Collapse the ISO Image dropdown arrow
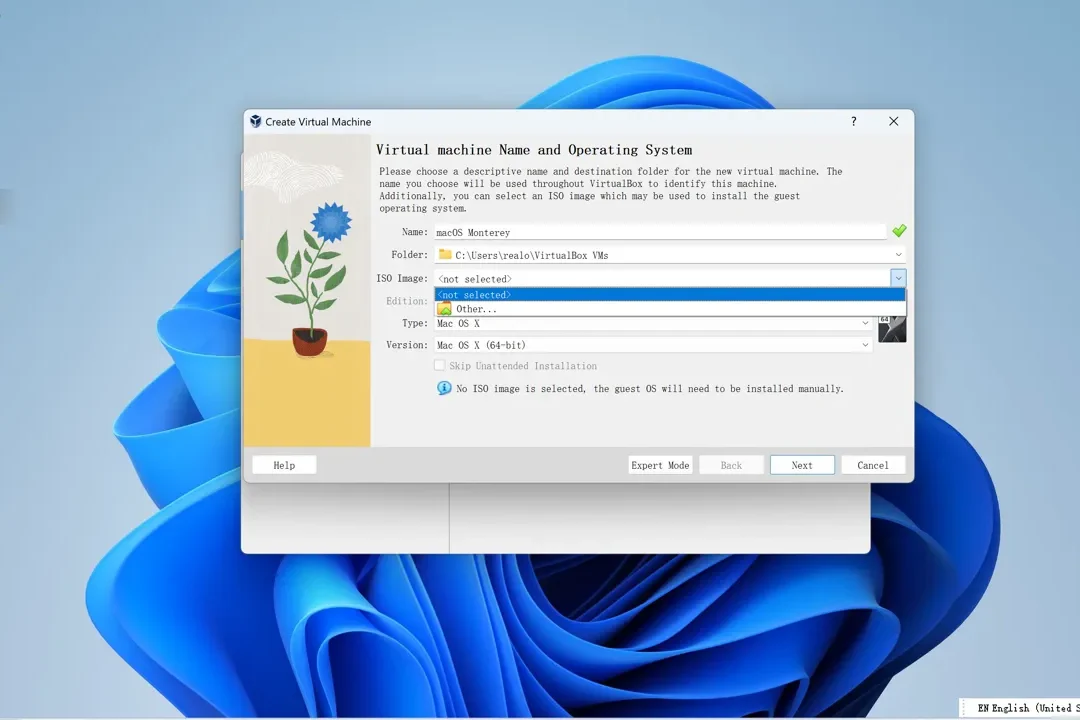1080x720 pixels. point(898,277)
